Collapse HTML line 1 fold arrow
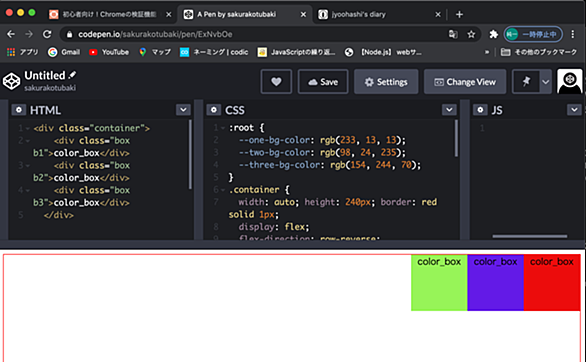This screenshot has width=586, height=362. [28, 129]
